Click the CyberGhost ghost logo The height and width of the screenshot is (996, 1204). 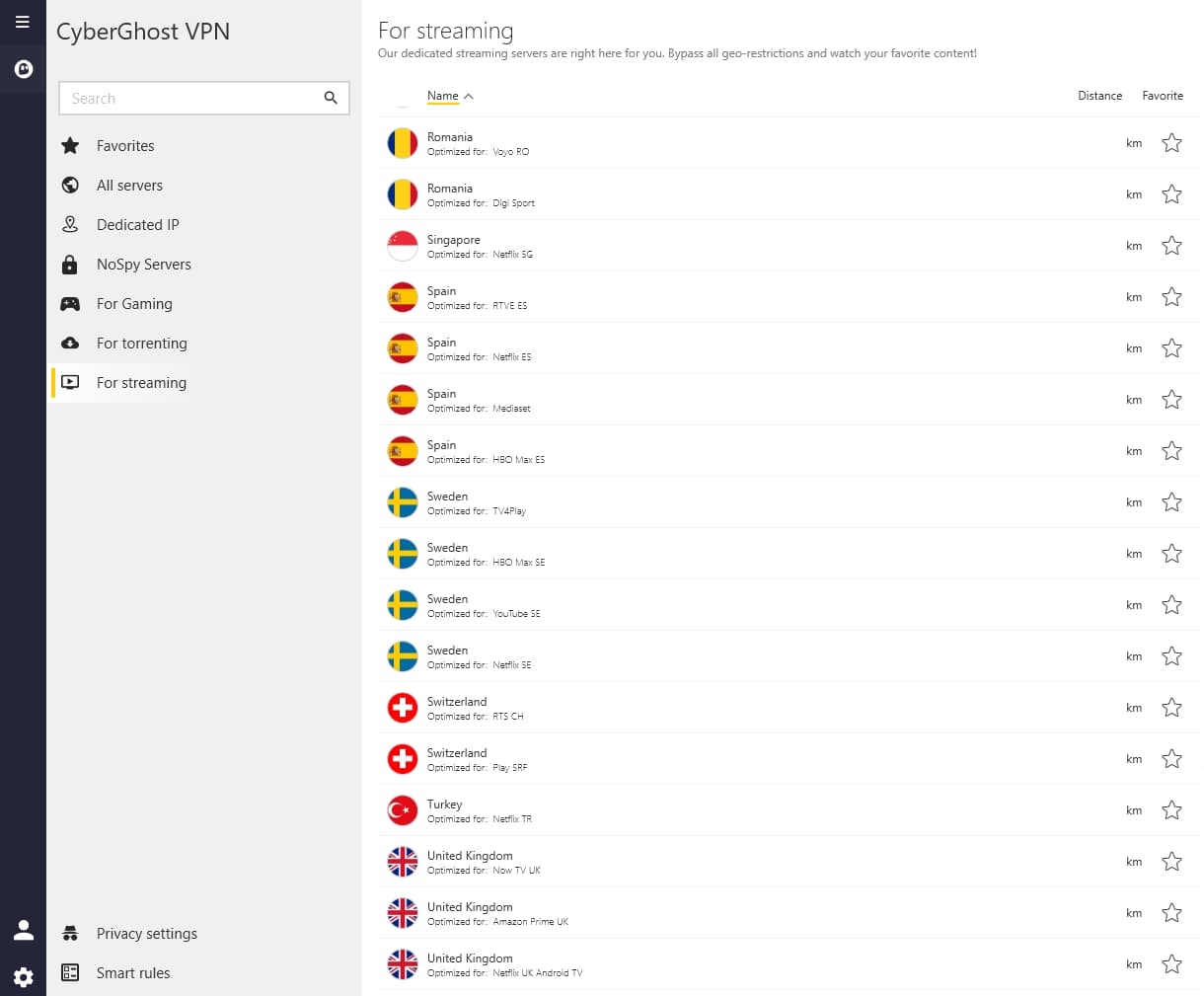pyautogui.click(x=22, y=69)
